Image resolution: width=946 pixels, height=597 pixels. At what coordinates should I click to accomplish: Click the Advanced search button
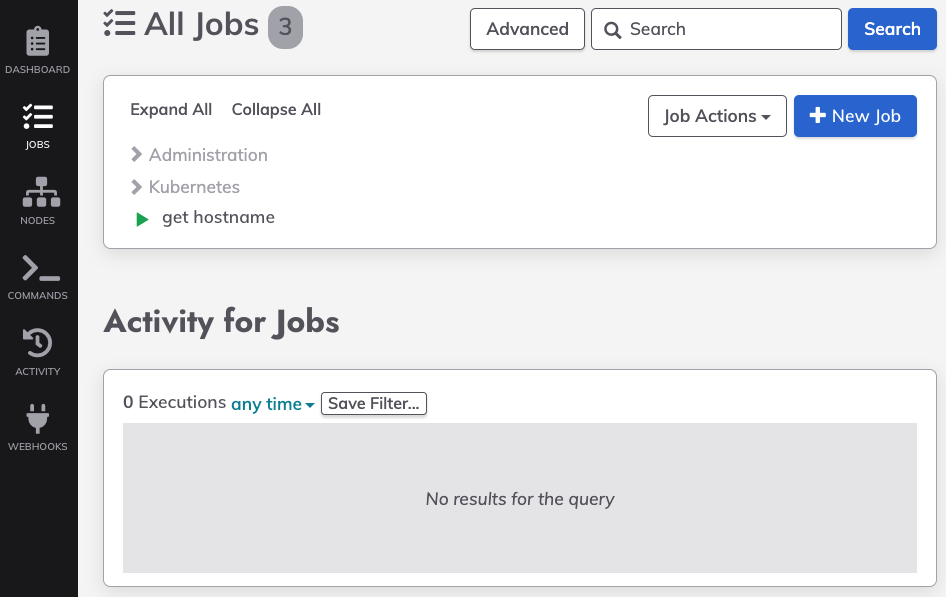[527, 29]
